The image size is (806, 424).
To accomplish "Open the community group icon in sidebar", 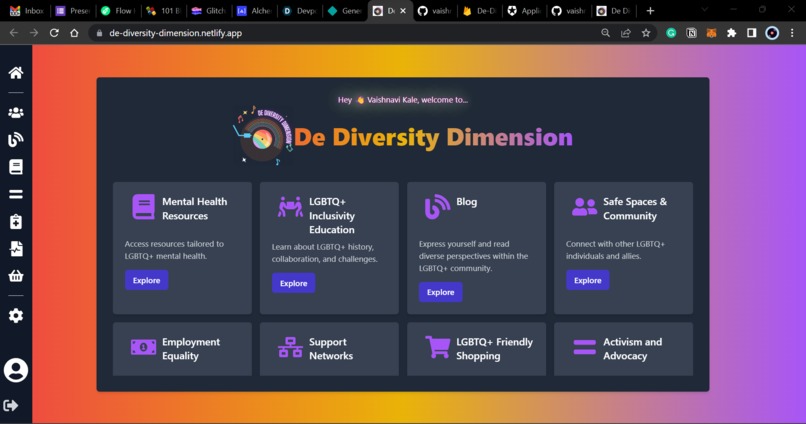I will click(16, 113).
